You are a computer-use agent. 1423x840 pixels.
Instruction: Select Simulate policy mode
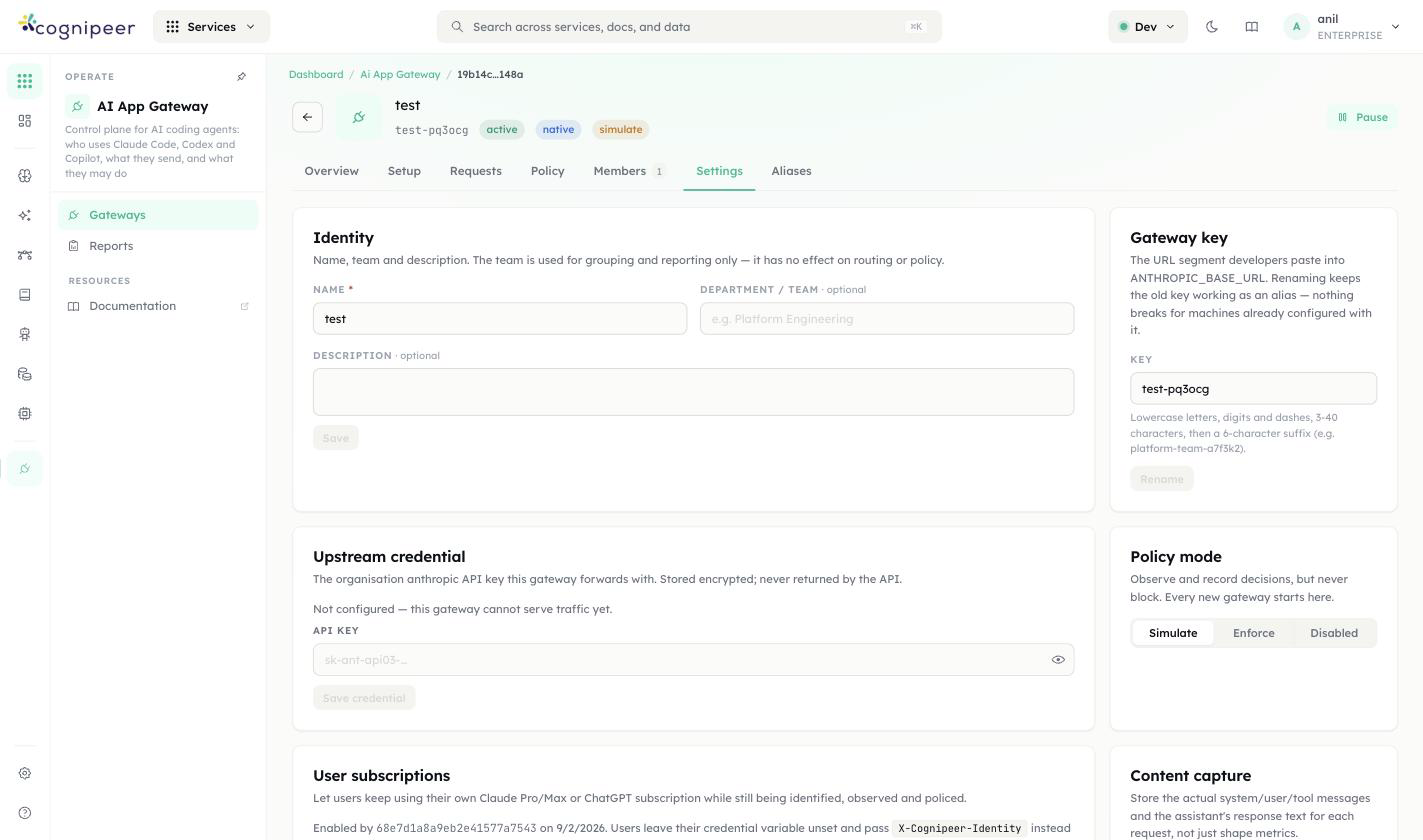(1173, 633)
